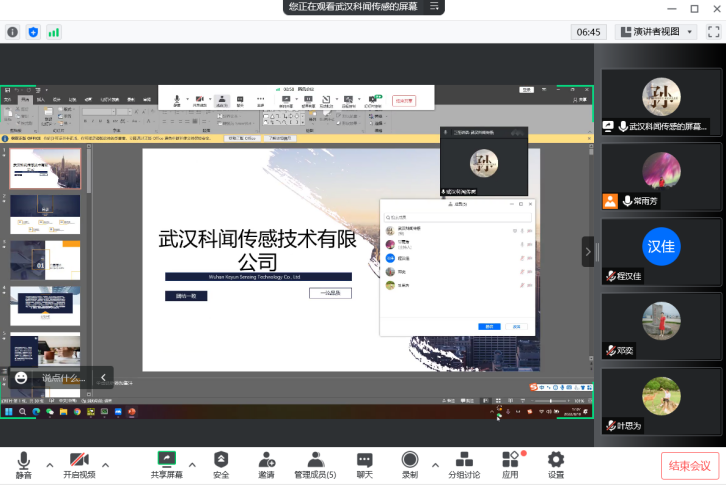Show meeting info via top-left info icon

pyautogui.click(x=13, y=32)
